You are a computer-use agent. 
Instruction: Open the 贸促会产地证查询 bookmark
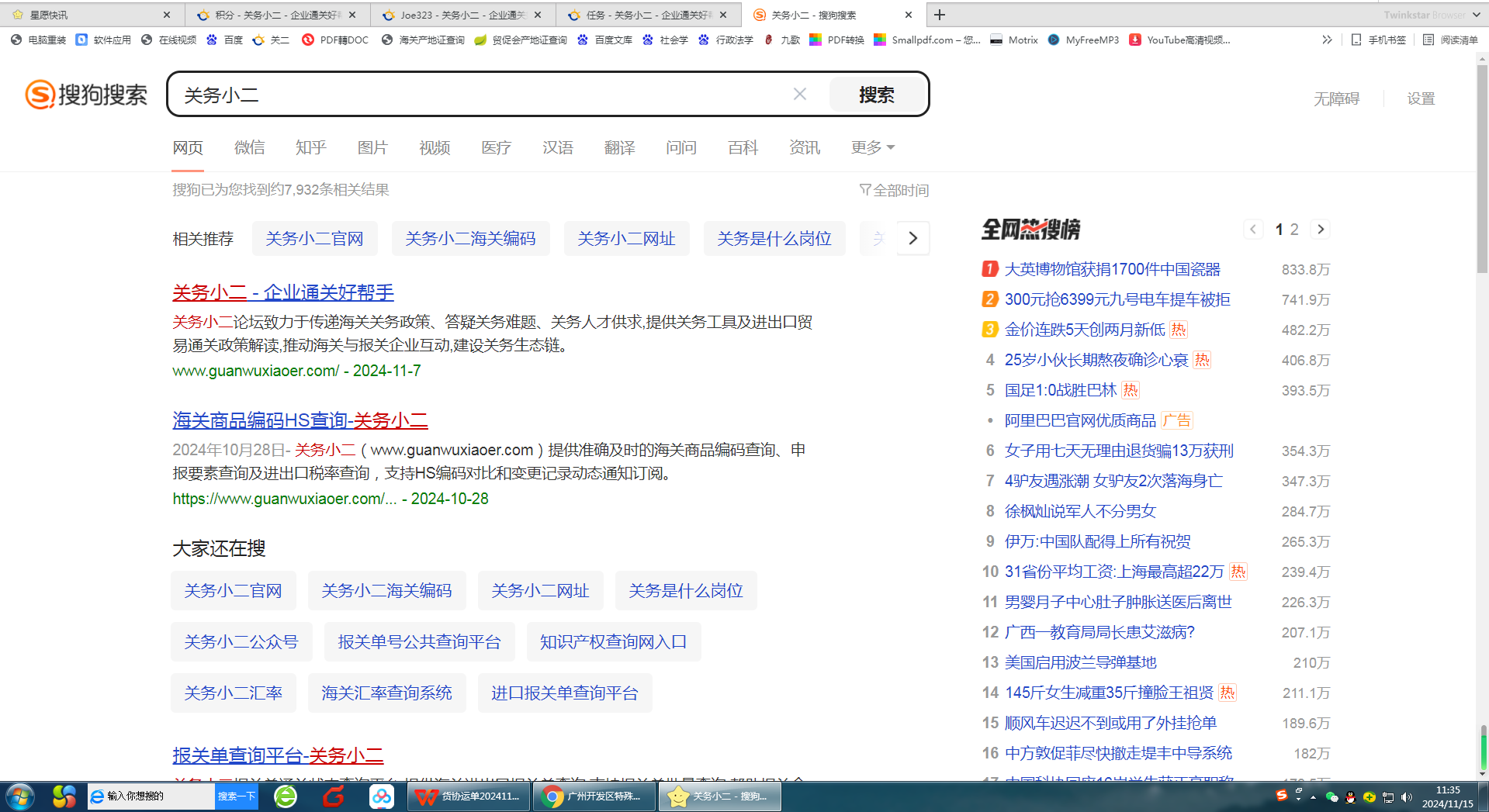(521, 40)
